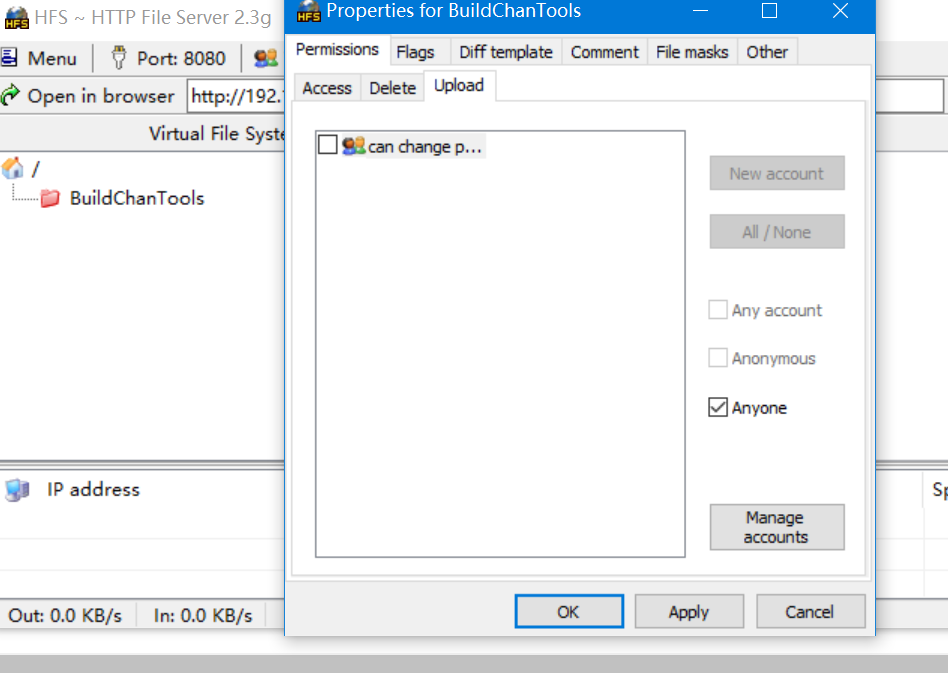948x673 pixels.
Task: Select the Upload sub-tab
Action: [459, 86]
